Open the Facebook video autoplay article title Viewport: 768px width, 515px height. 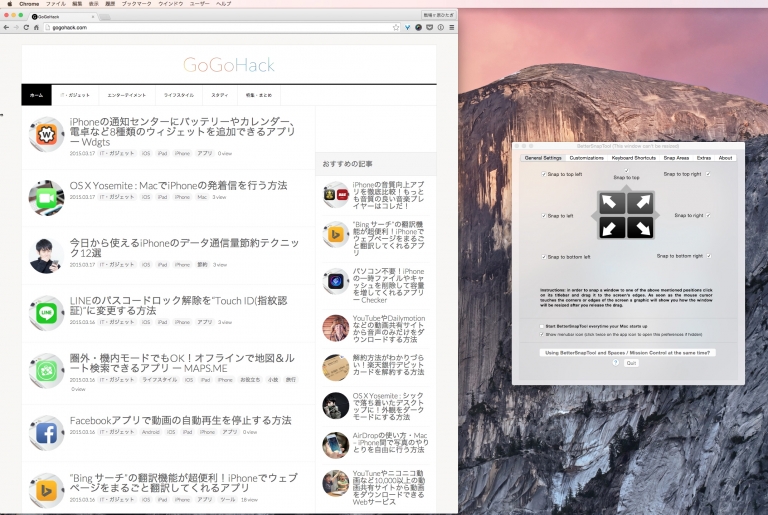180,420
